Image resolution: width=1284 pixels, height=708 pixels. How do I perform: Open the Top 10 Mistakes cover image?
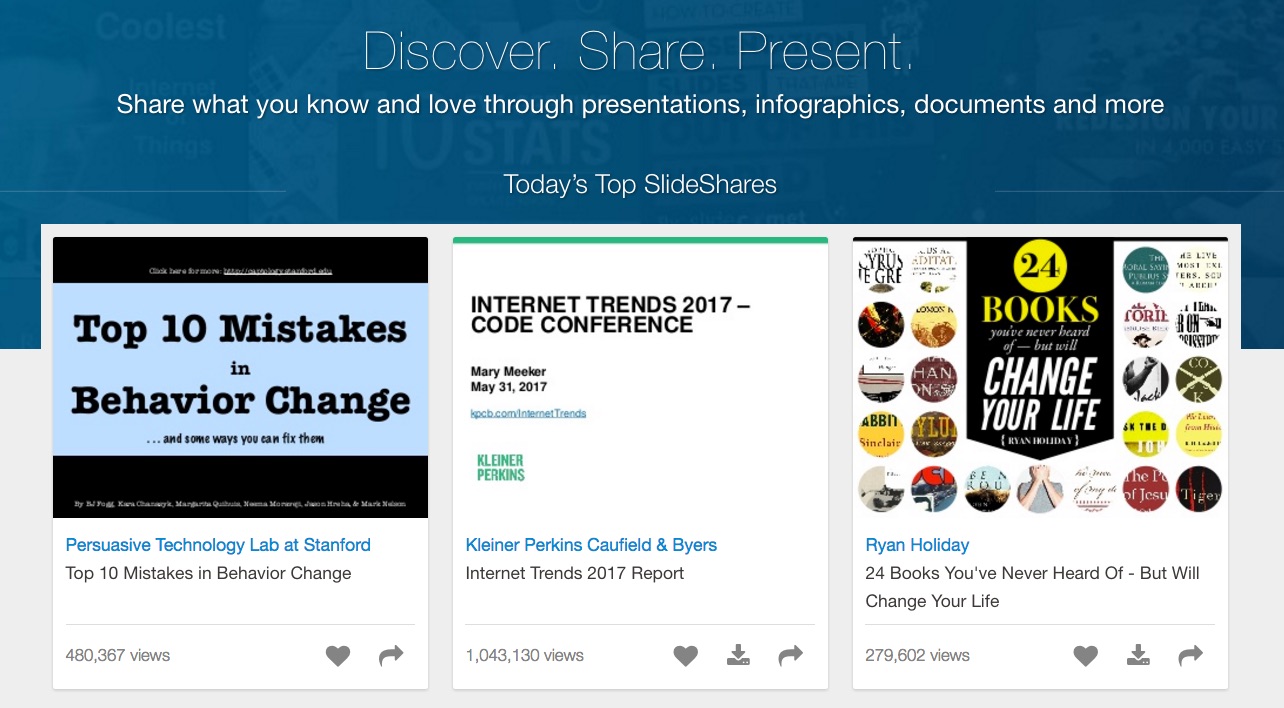pos(240,377)
